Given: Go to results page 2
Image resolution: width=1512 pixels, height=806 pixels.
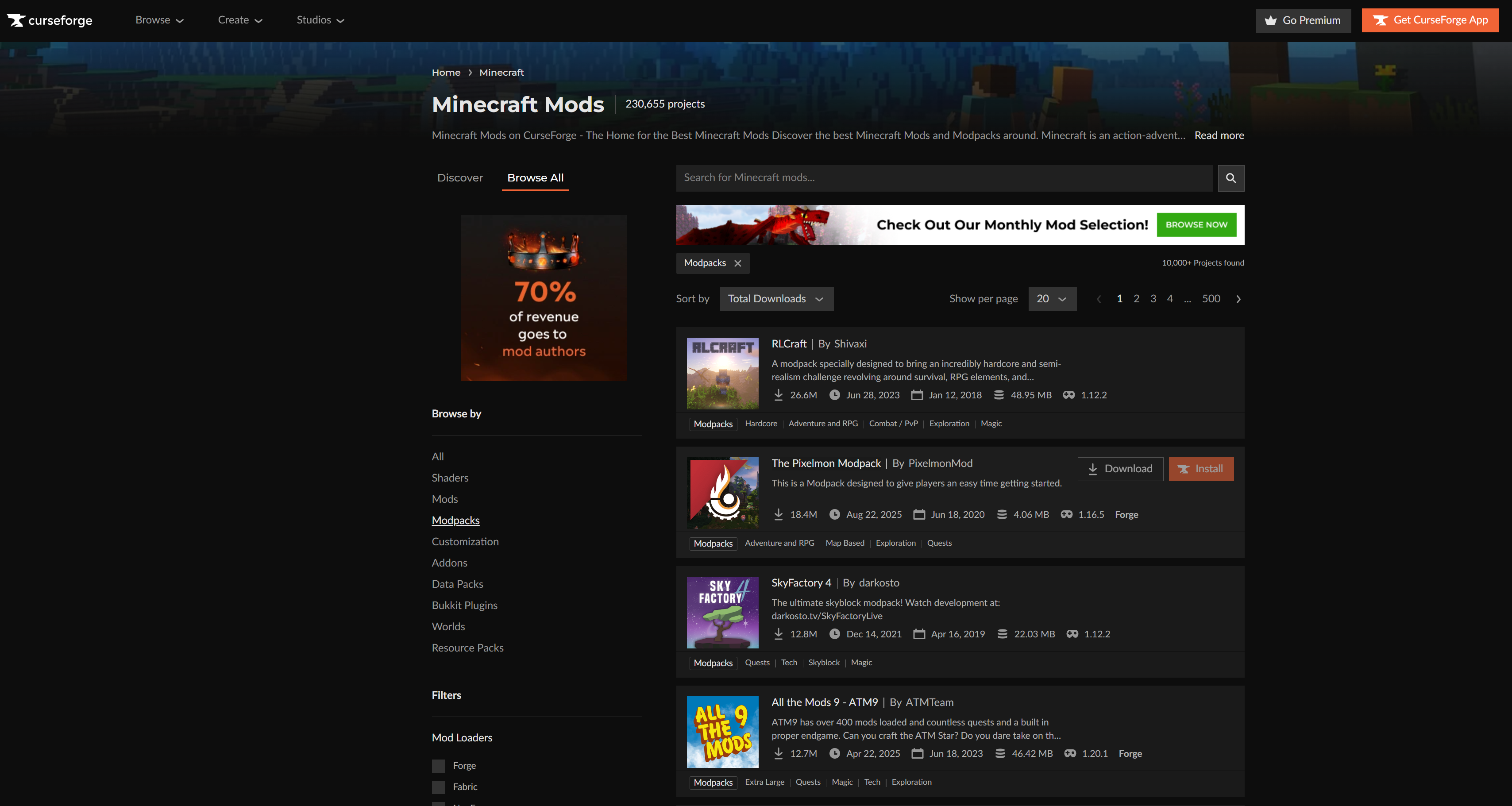Looking at the screenshot, I should (1136, 299).
